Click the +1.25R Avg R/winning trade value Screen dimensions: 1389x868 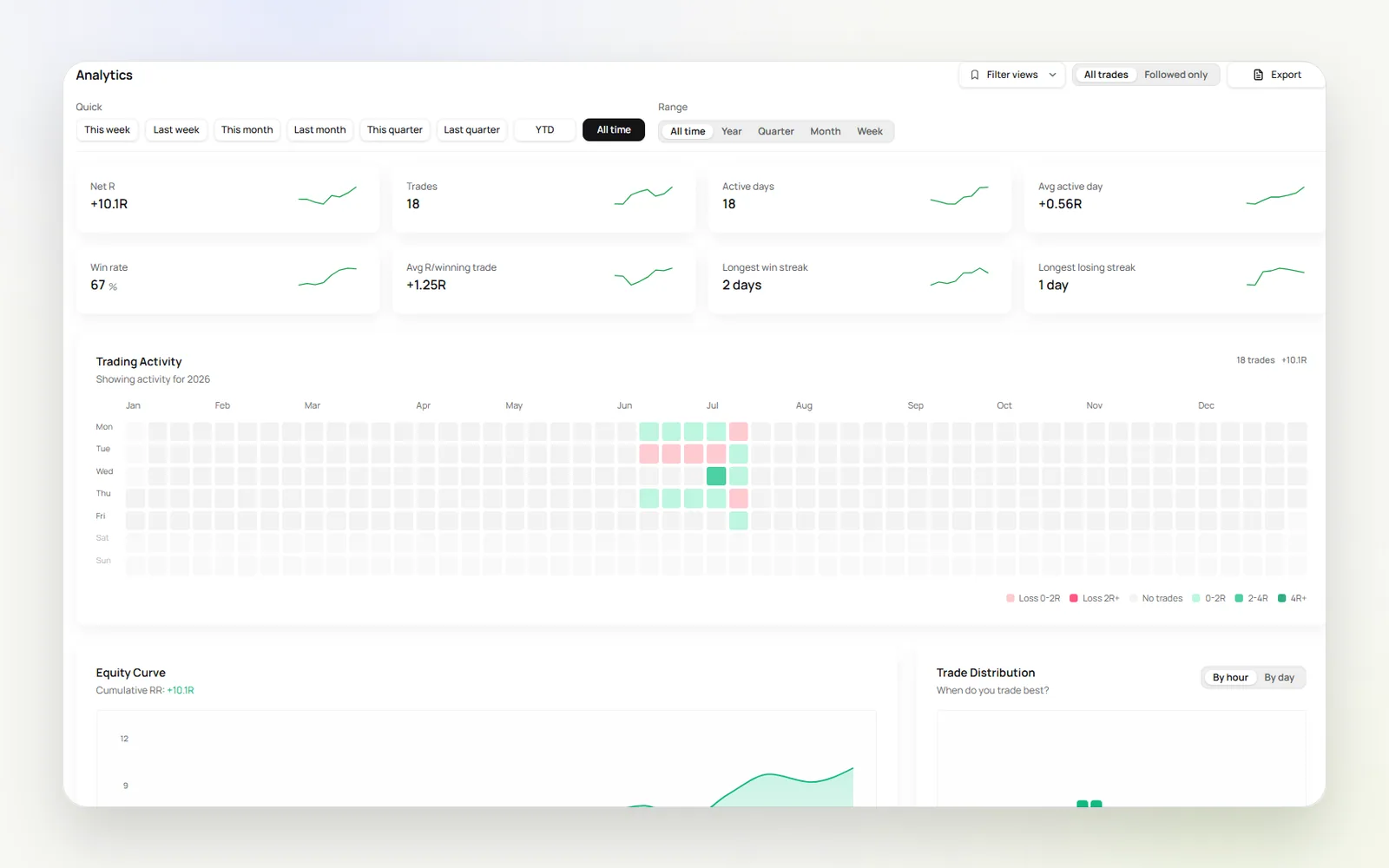point(426,286)
